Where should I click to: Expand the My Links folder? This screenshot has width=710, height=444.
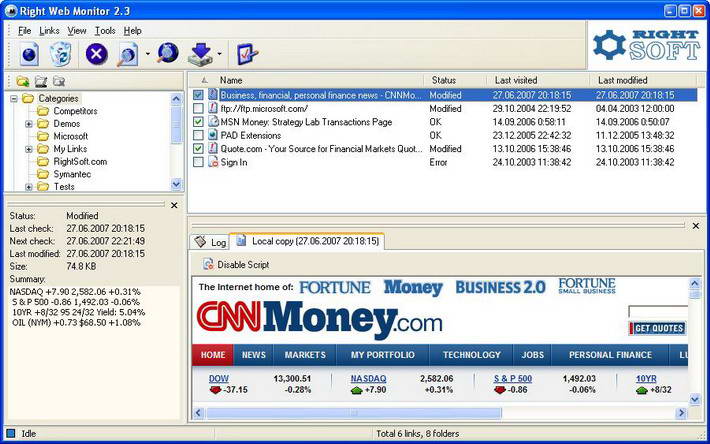pos(29,149)
